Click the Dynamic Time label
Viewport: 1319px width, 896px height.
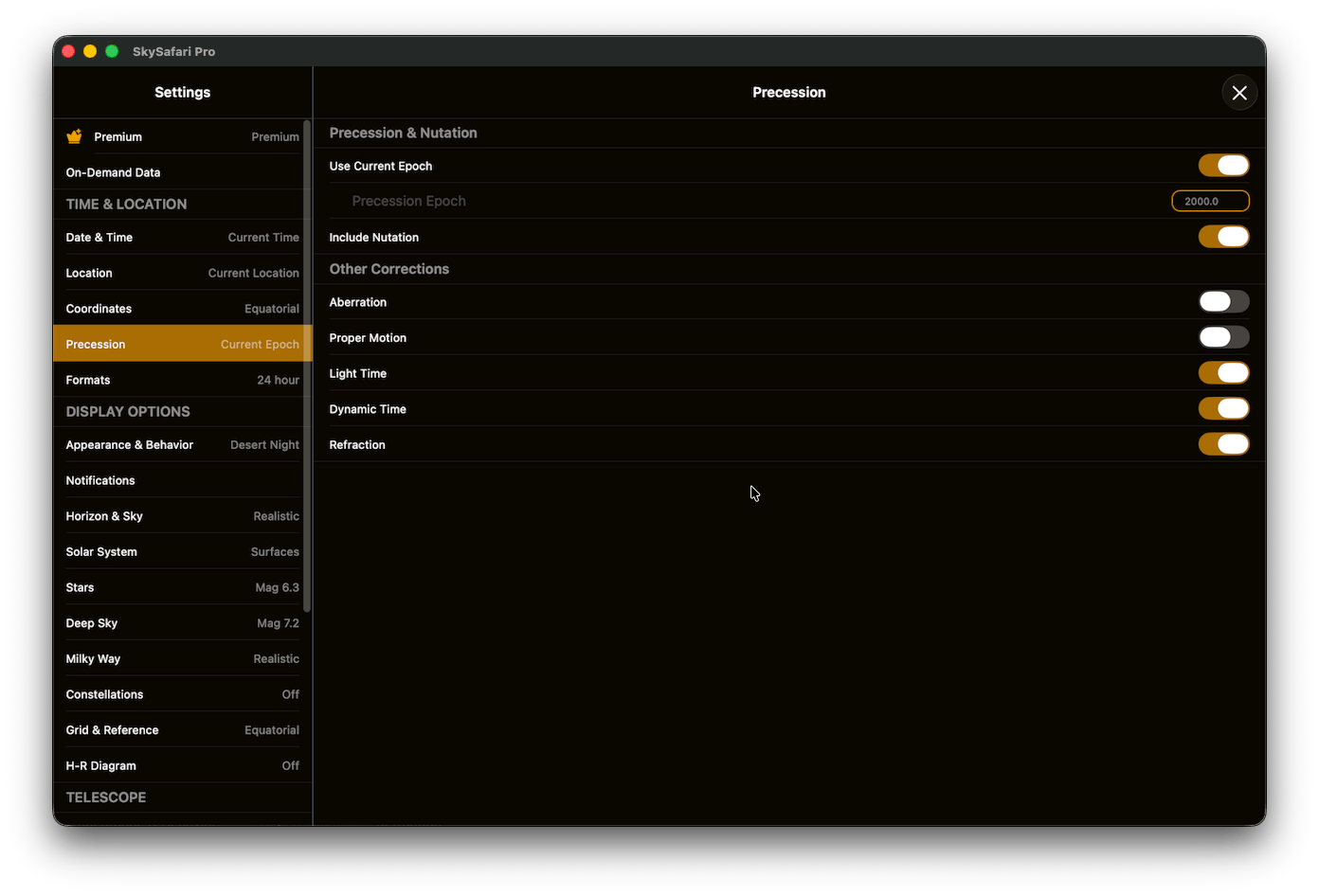368,409
